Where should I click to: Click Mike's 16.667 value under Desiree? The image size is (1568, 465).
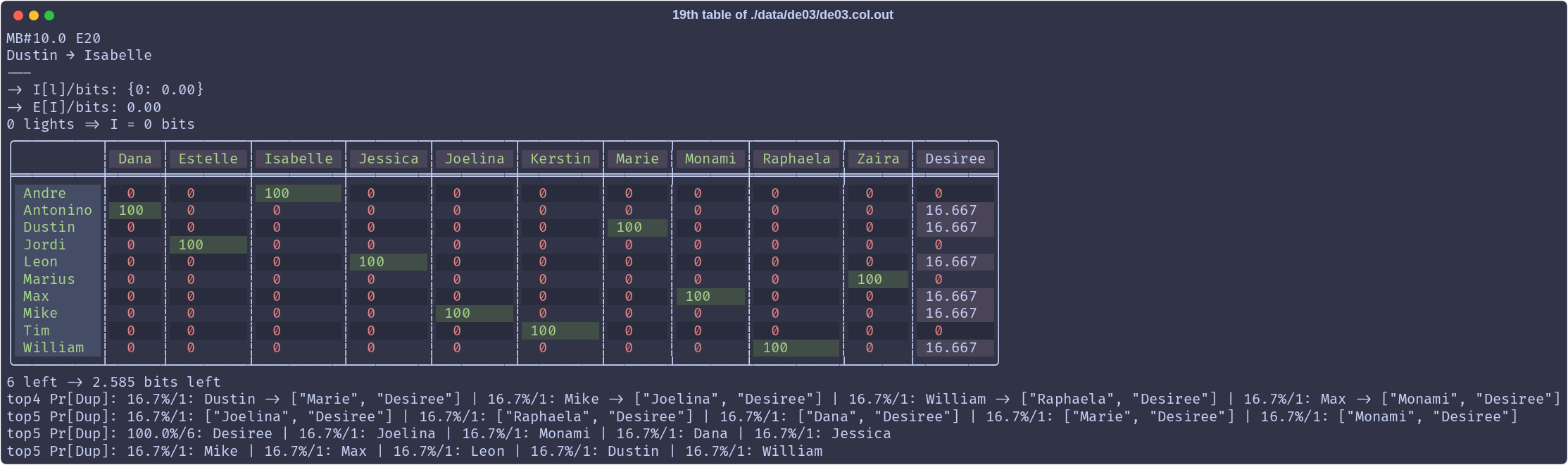955,313
